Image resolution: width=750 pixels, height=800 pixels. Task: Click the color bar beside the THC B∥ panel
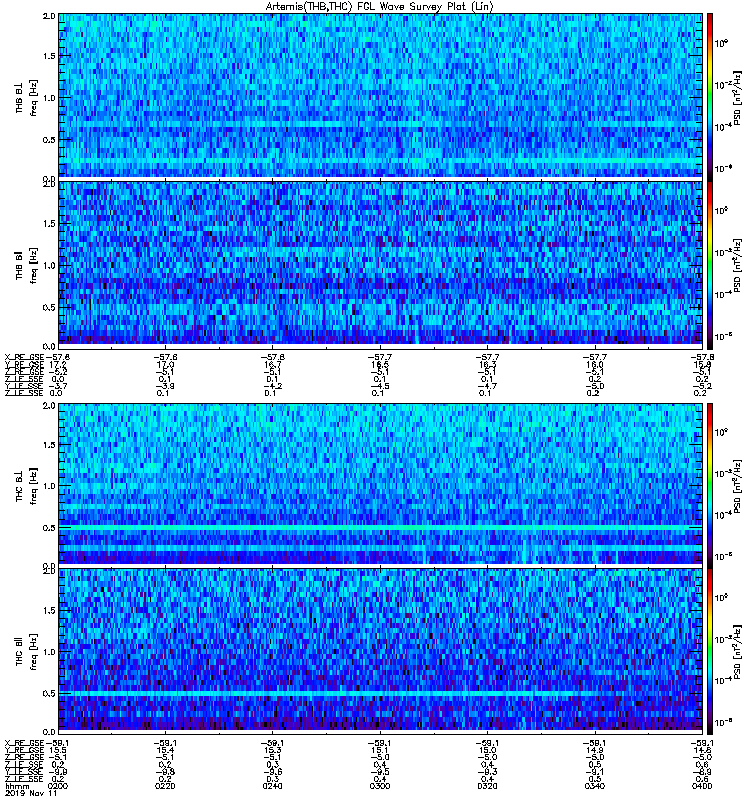click(710, 651)
